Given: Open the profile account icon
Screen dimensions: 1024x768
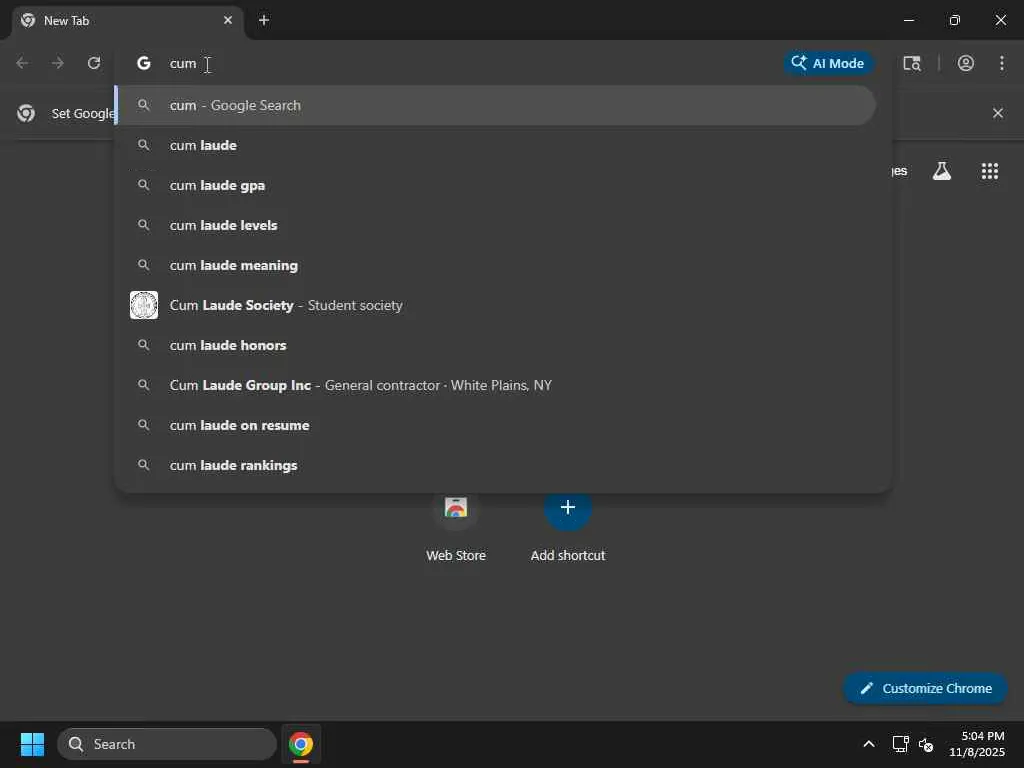Looking at the screenshot, I should point(965,63).
